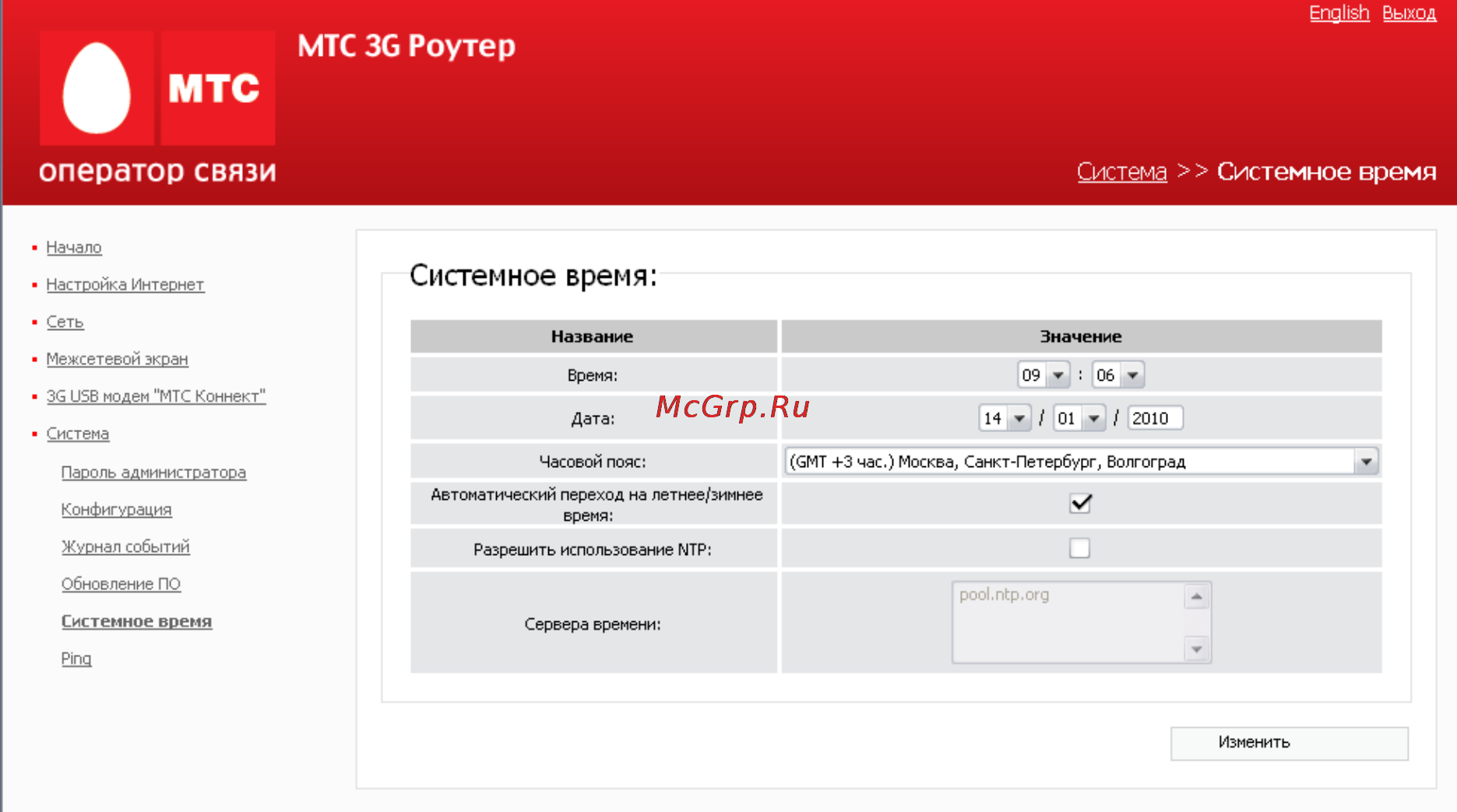Open Межсетевой экран menu item

pyautogui.click(x=118, y=360)
